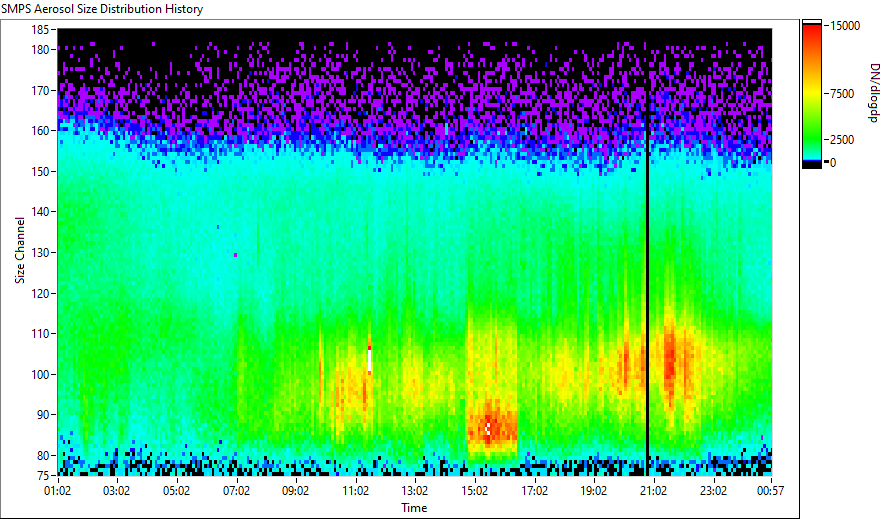Click the 15:02 time axis label
The height and width of the screenshot is (519, 884).
[x=475, y=491]
